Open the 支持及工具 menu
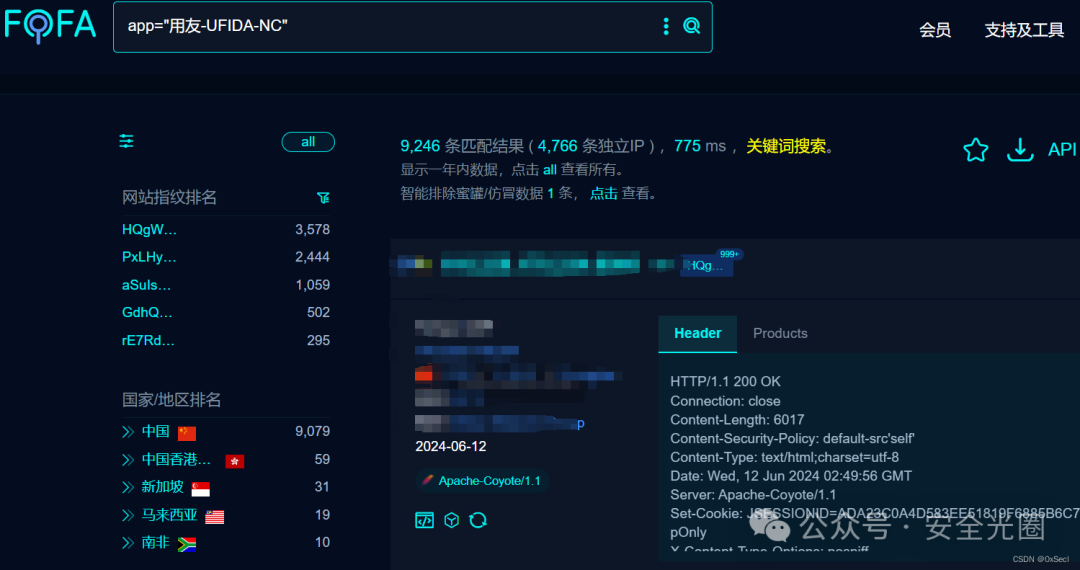 pyautogui.click(x=1024, y=30)
